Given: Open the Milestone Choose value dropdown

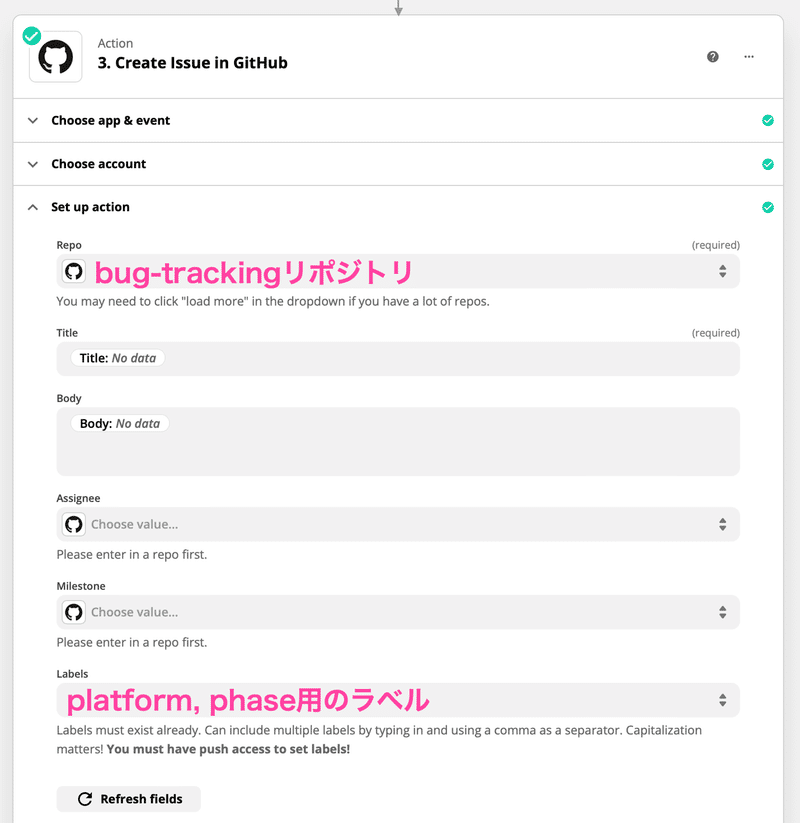Looking at the screenshot, I should coord(398,612).
